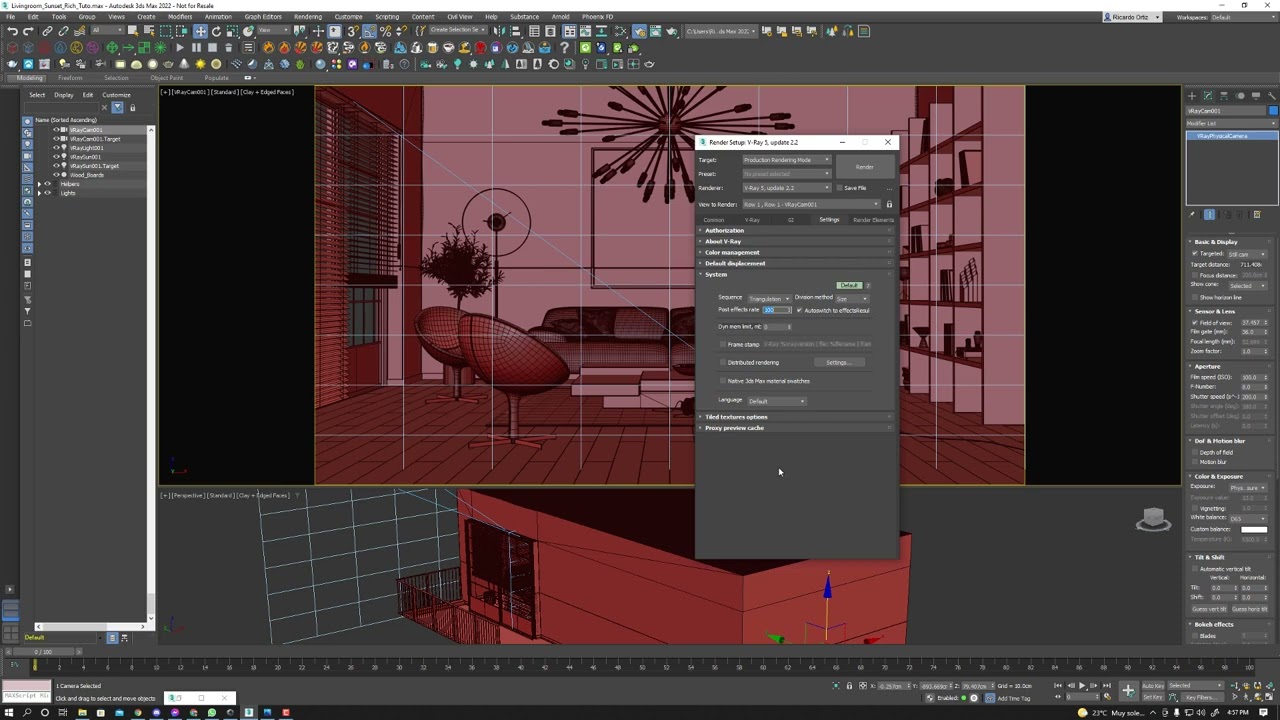Image resolution: width=1280 pixels, height=720 pixels.
Task: Expand the Color management rollout
Action: (x=797, y=252)
